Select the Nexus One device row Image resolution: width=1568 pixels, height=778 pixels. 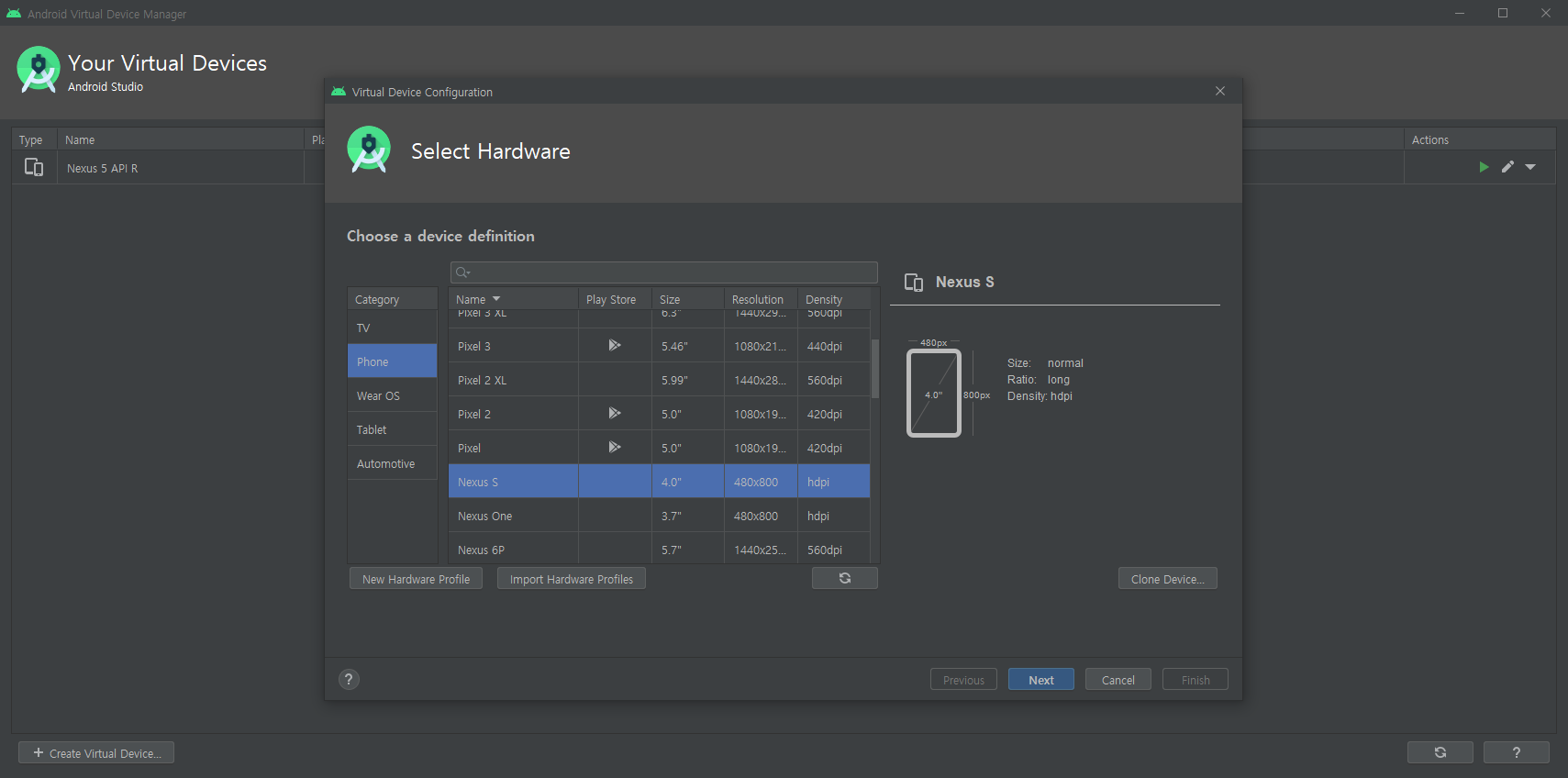click(x=659, y=516)
